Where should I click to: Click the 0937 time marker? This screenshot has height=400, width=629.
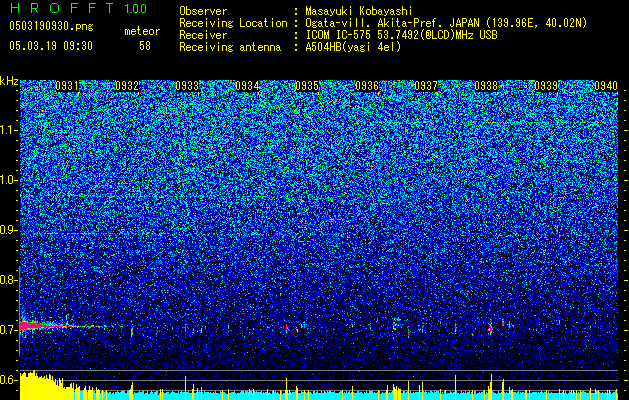(426, 86)
